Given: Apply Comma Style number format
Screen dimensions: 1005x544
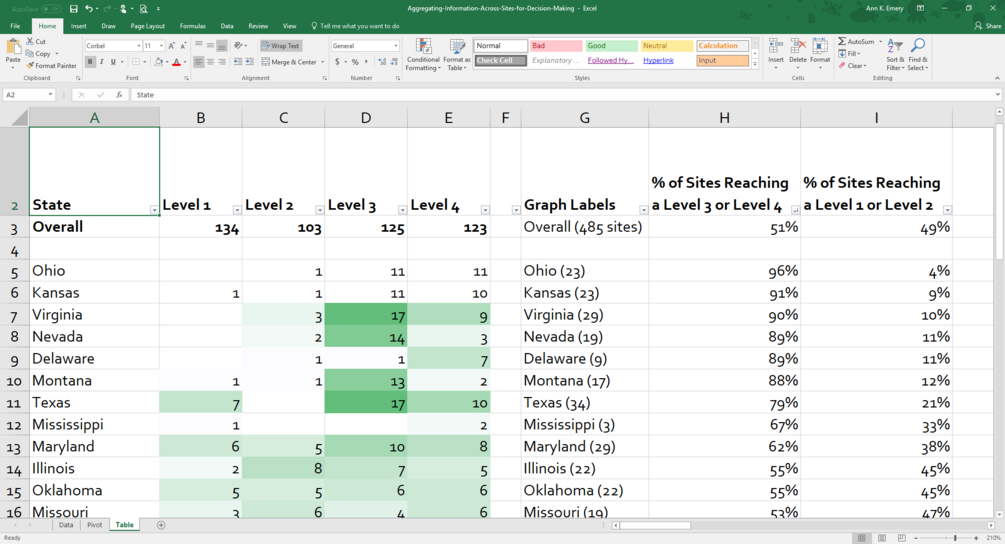Looking at the screenshot, I should click(x=367, y=62).
